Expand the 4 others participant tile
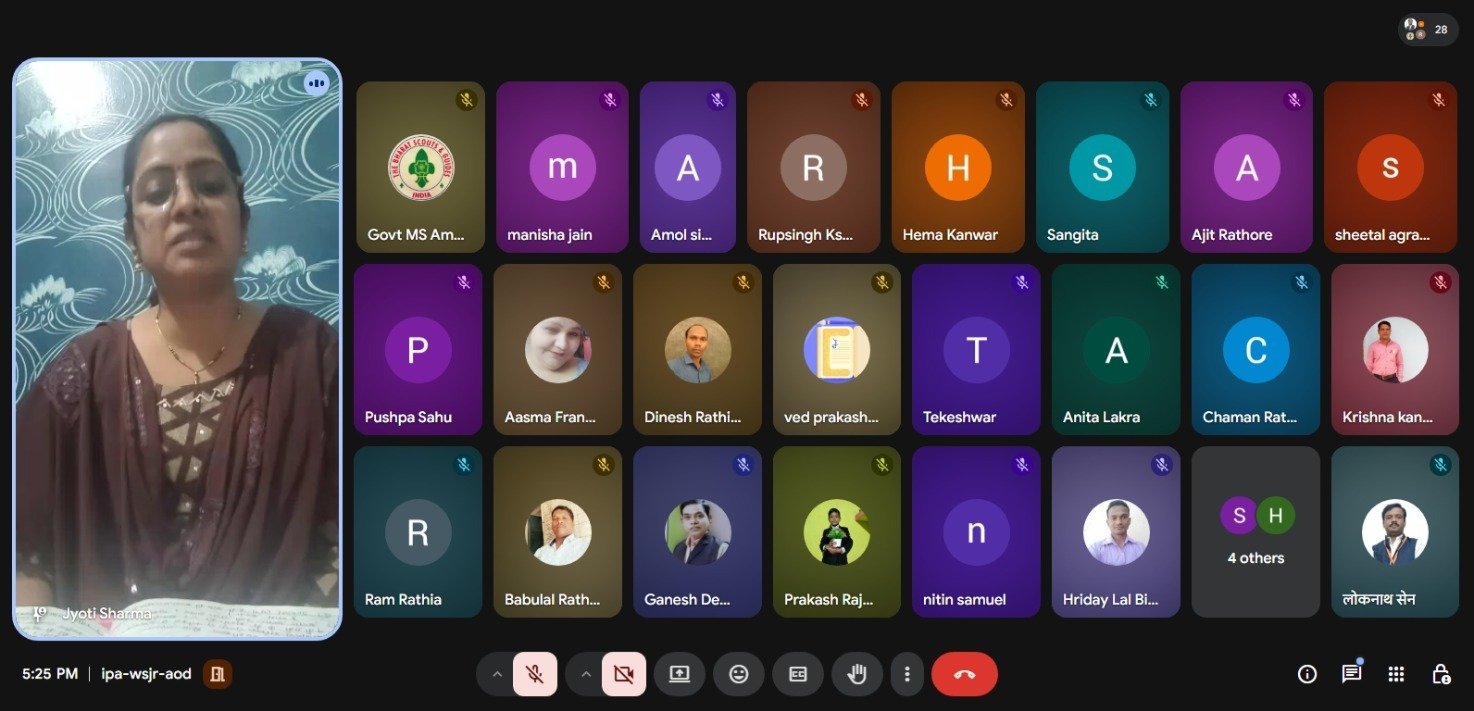The image size is (1474, 711). pos(1256,532)
